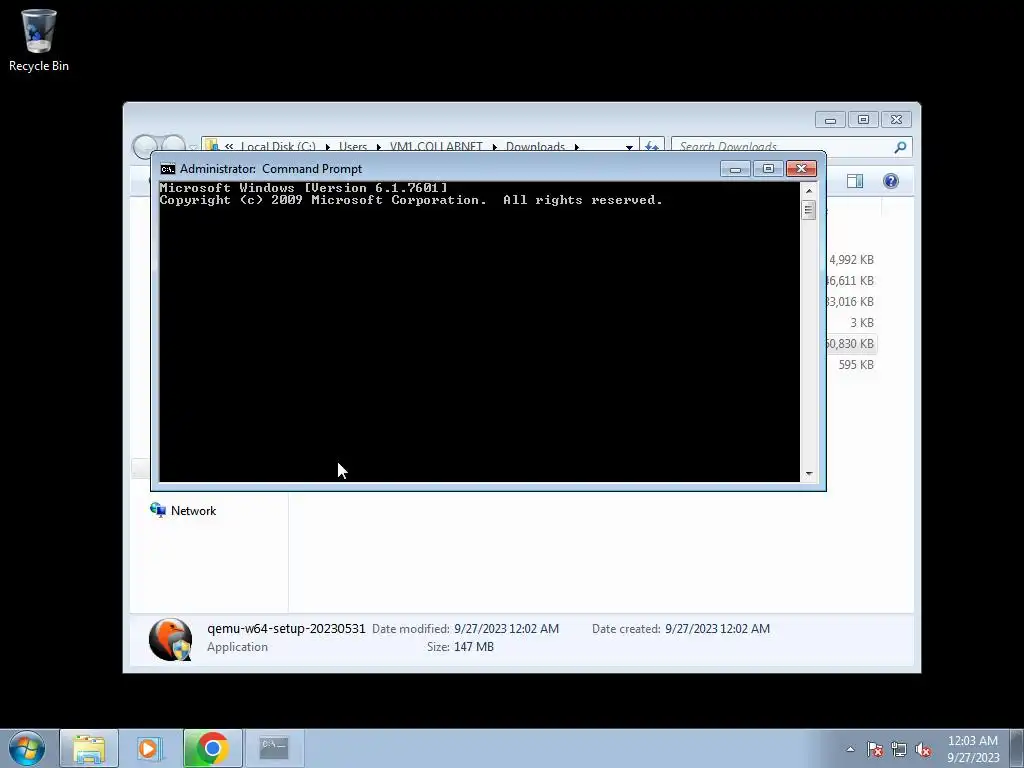Click the 3 KB file size entry
Screen dimensions: 1024x768
[x=861, y=323]
